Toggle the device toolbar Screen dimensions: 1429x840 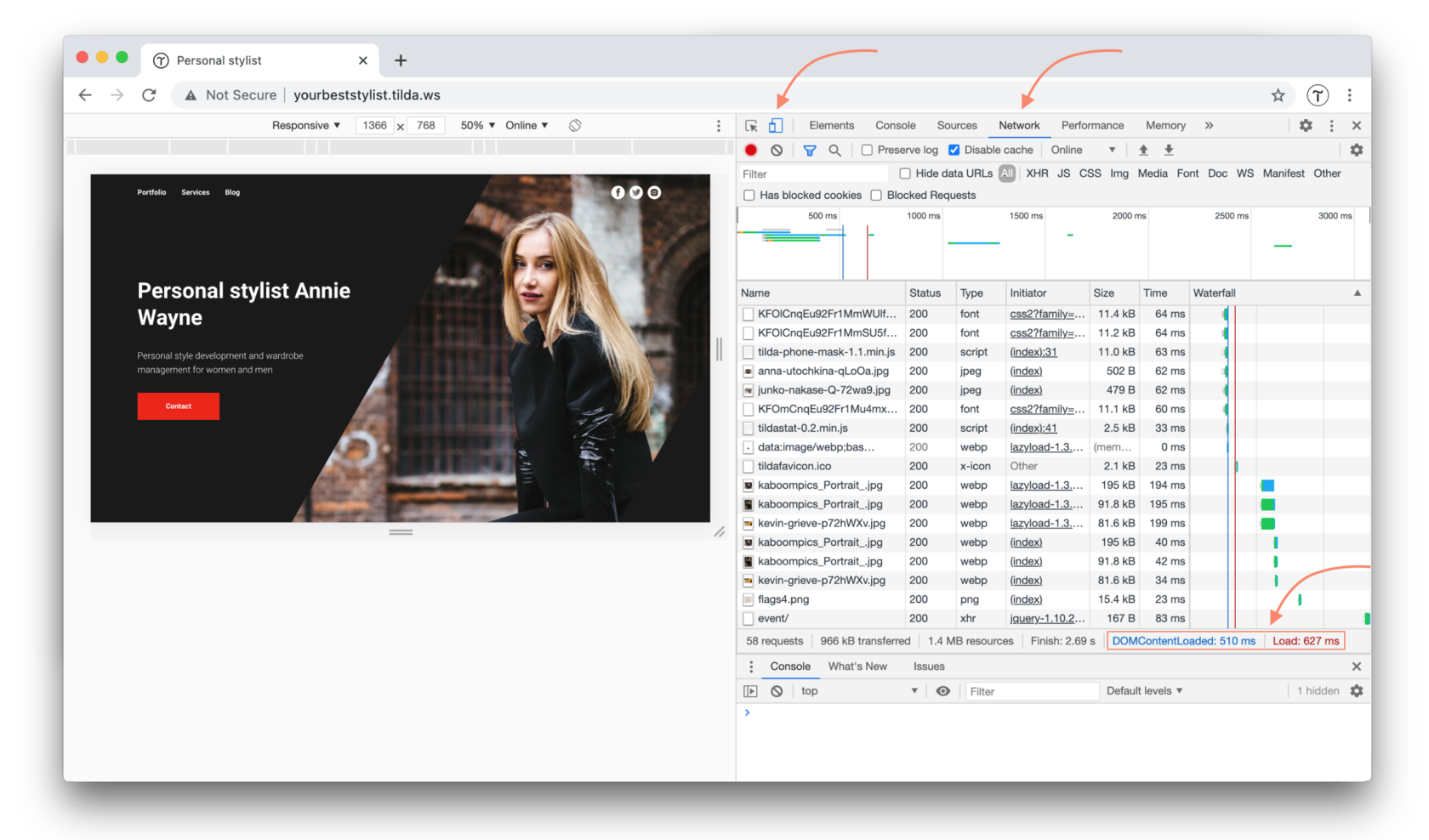(x=775, y=125)
